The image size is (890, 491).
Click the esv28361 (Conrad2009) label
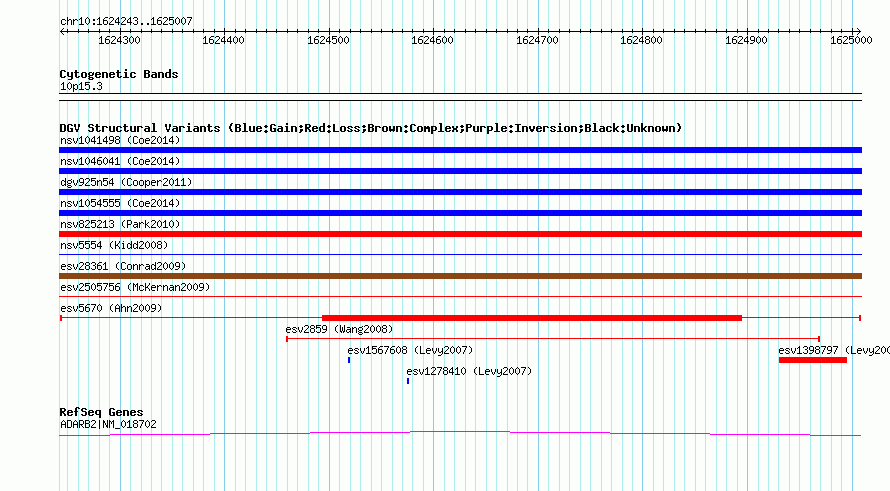[123, 266]
